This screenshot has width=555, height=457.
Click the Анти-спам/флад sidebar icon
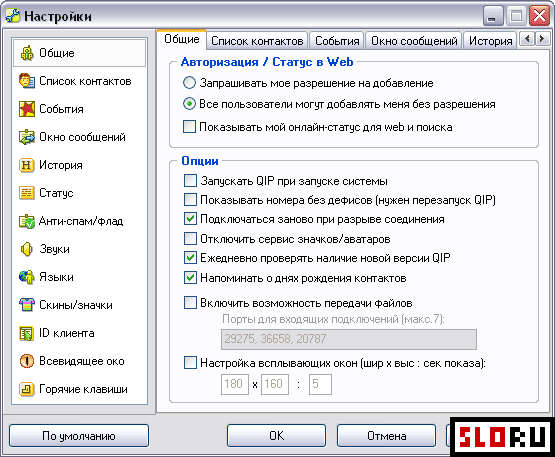27,221
